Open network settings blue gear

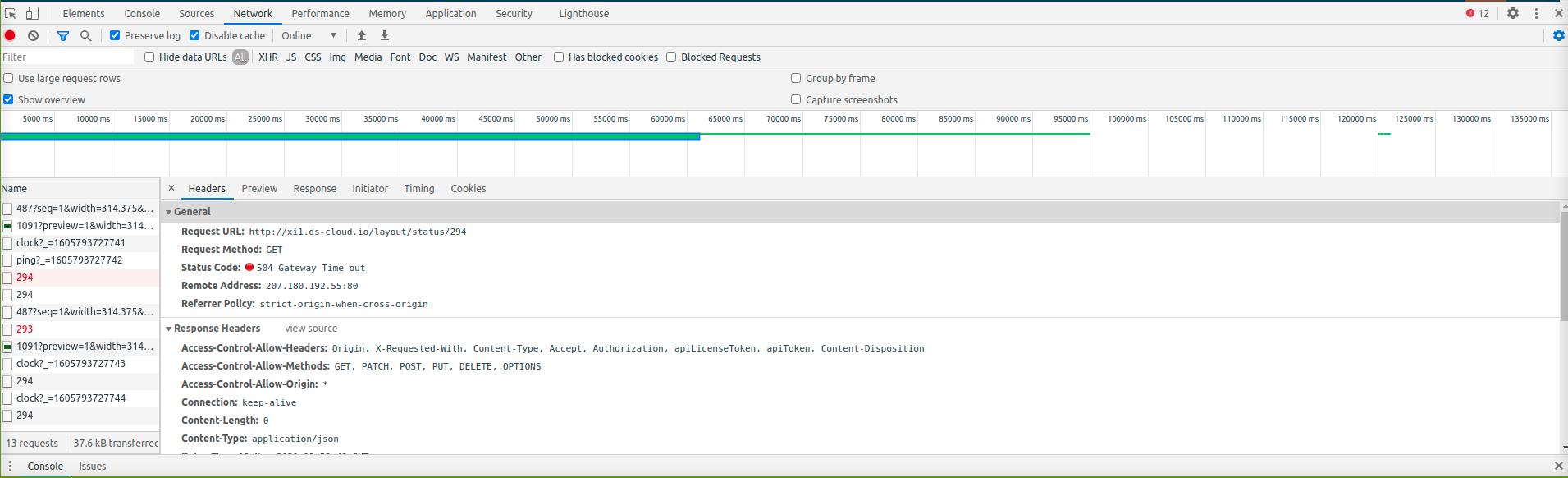click(x=1559, y=35)
